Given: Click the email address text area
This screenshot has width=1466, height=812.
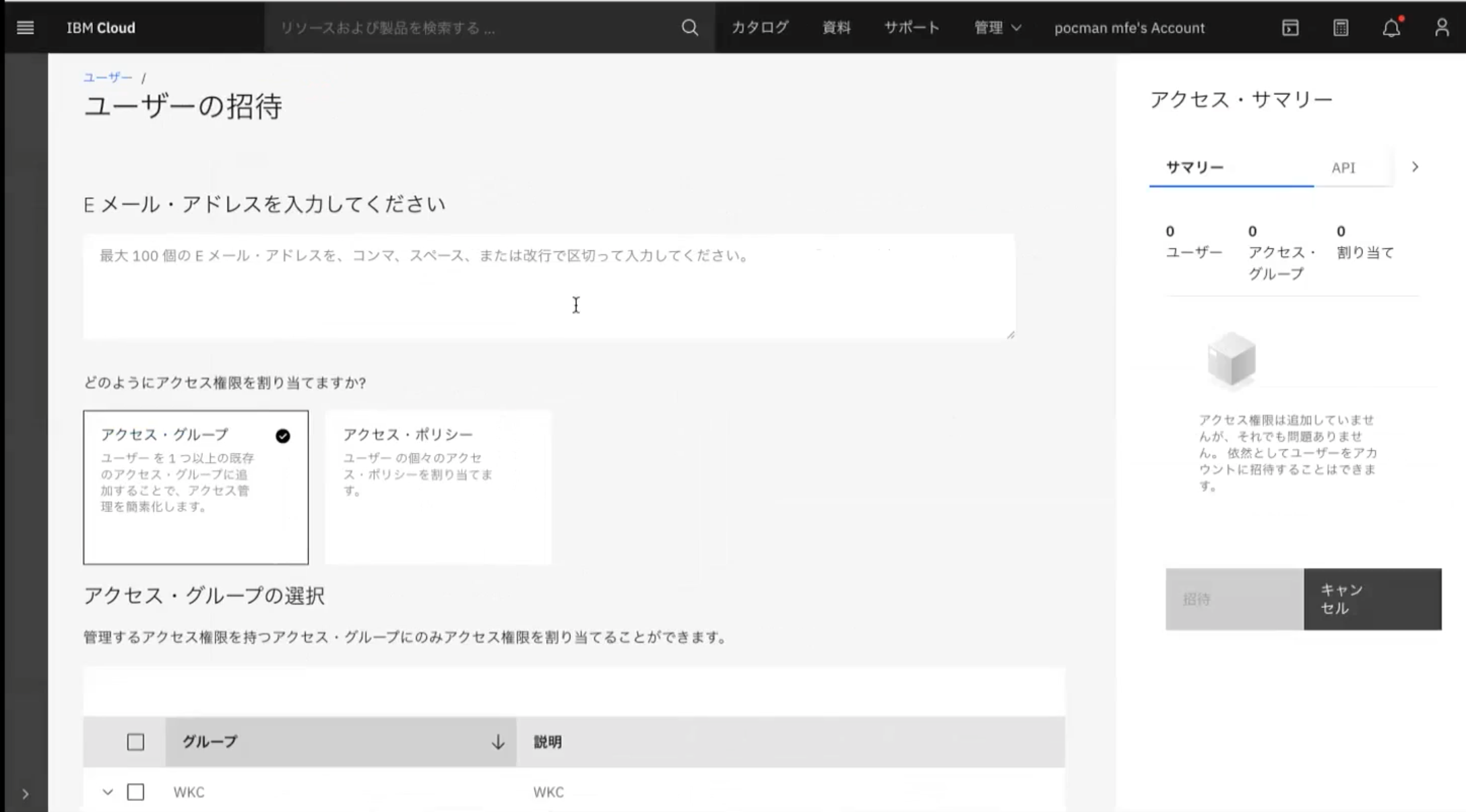Looking at the screenshot, I should (x=548, y=286).
